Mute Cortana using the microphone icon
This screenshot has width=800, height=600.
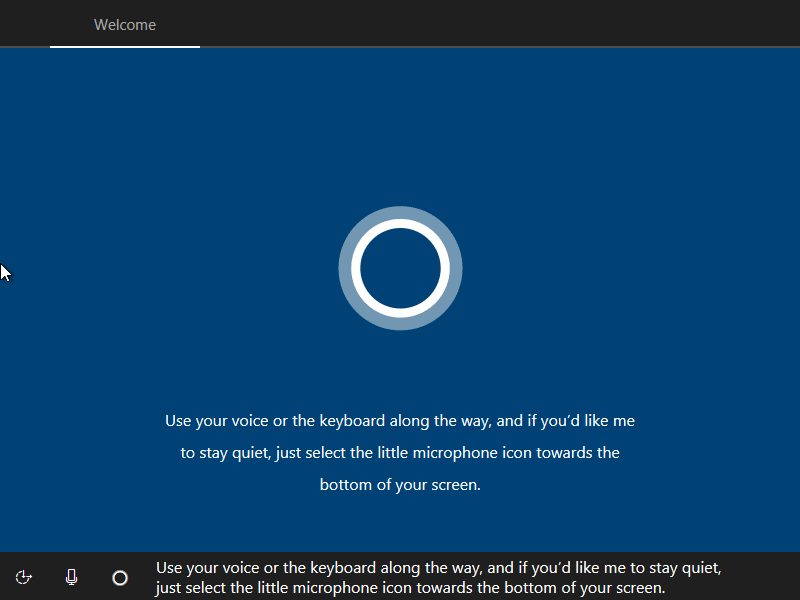click(x=71, y=577)
